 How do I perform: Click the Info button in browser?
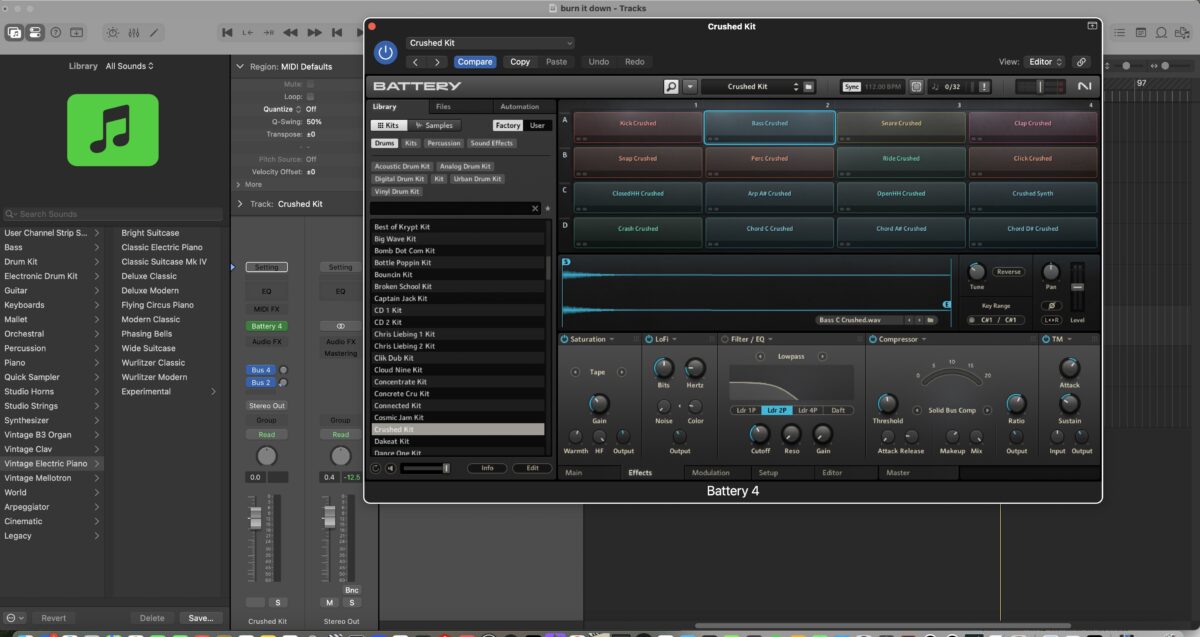(487, 468)
